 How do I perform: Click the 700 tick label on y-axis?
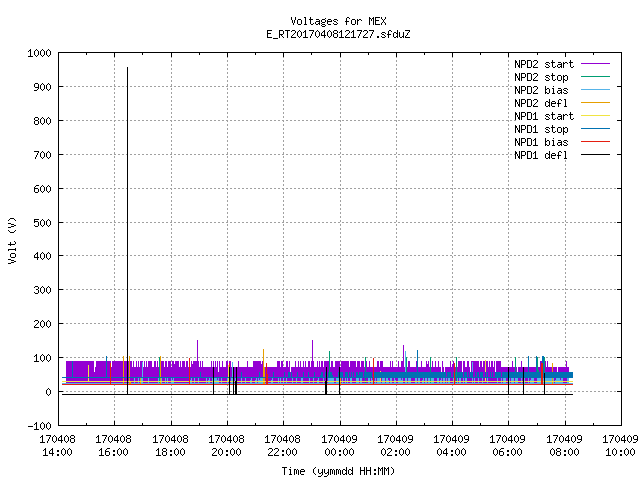[42, 155]
